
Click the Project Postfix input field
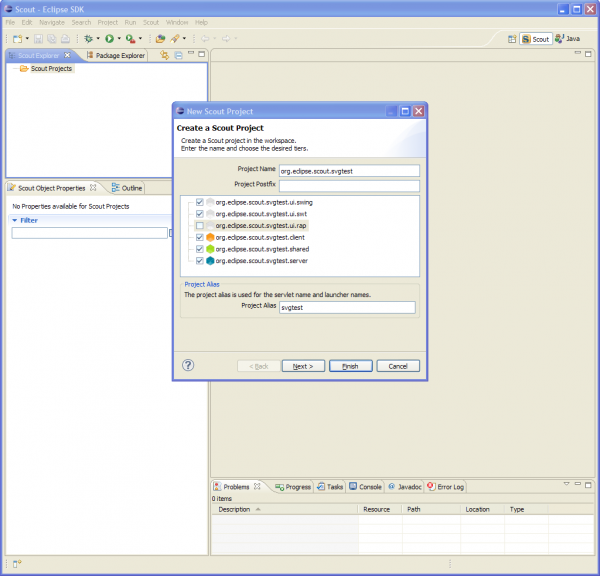[349, 186]
